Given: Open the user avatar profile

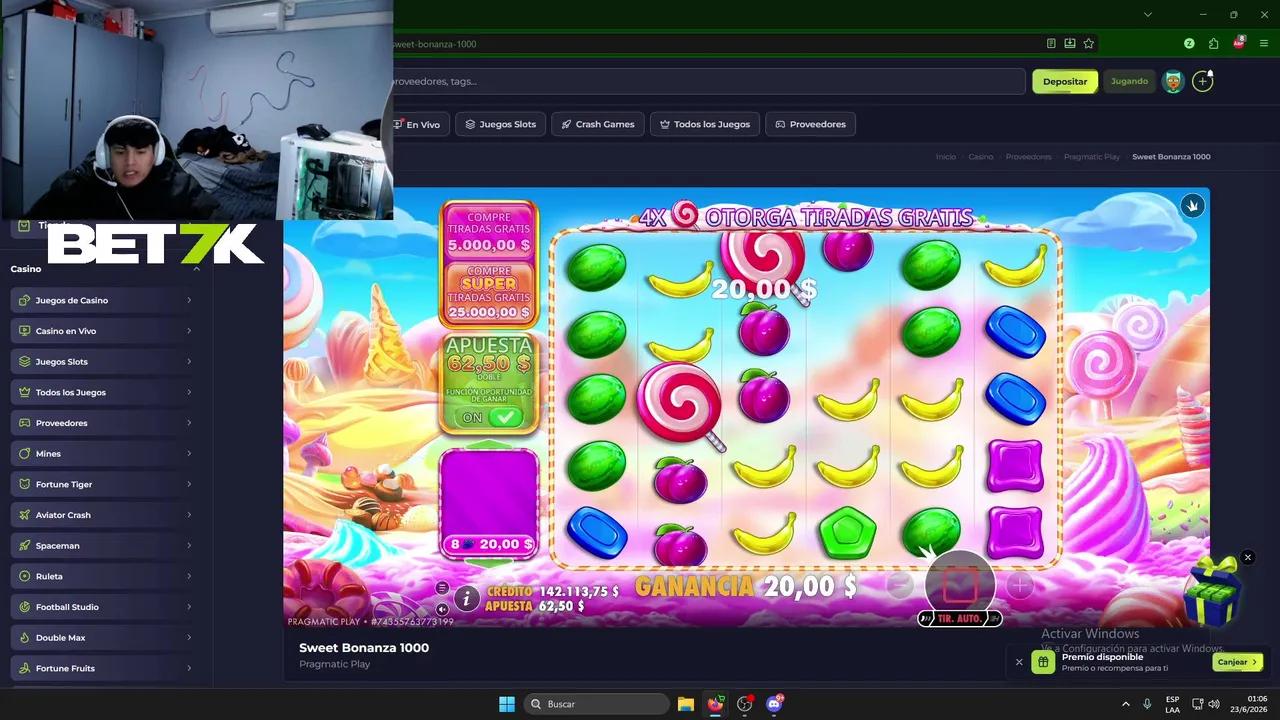Looking at the screenshot, I should pos(1173,82).
